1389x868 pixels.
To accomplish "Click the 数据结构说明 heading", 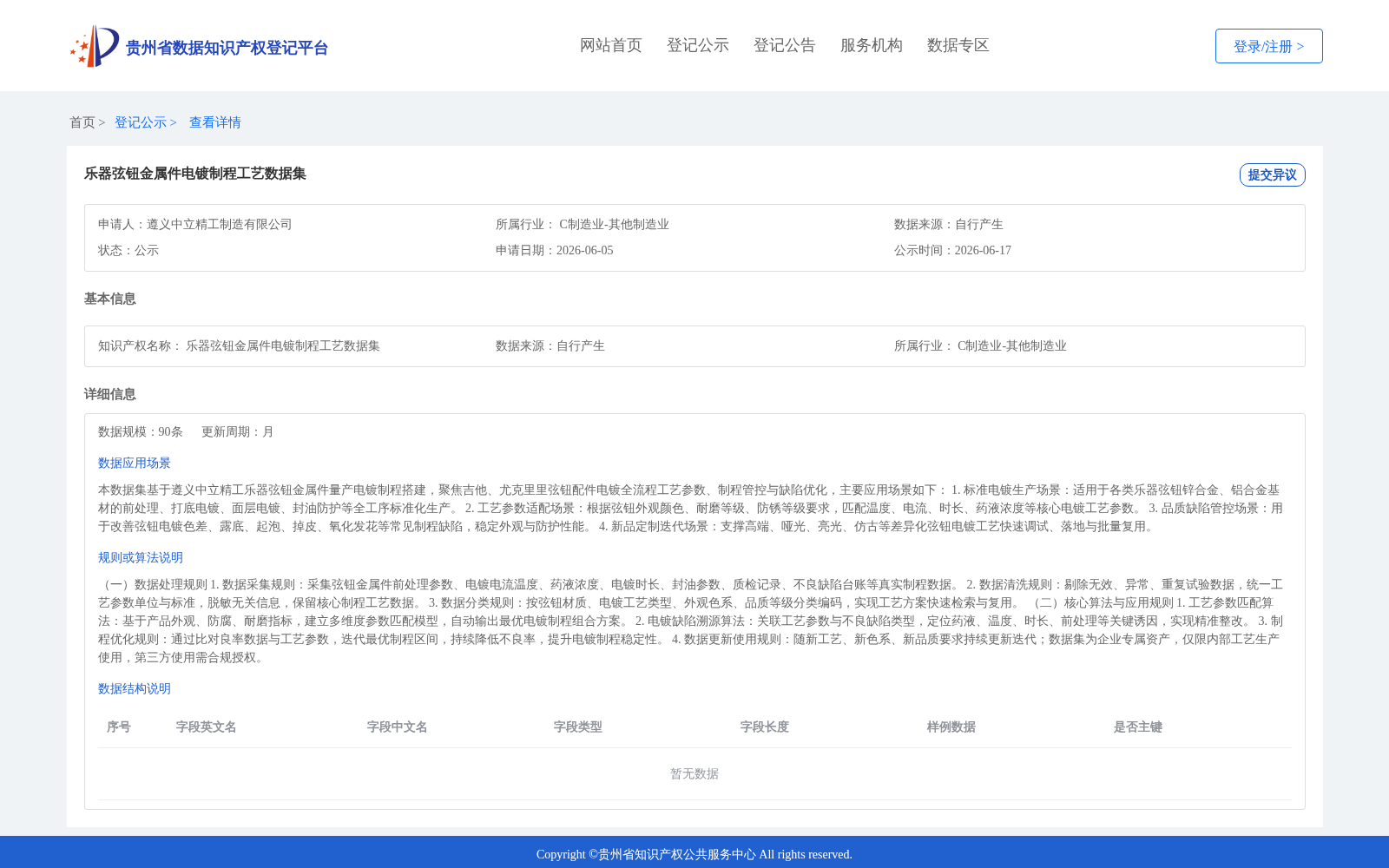I will click(x=135, y=688).
